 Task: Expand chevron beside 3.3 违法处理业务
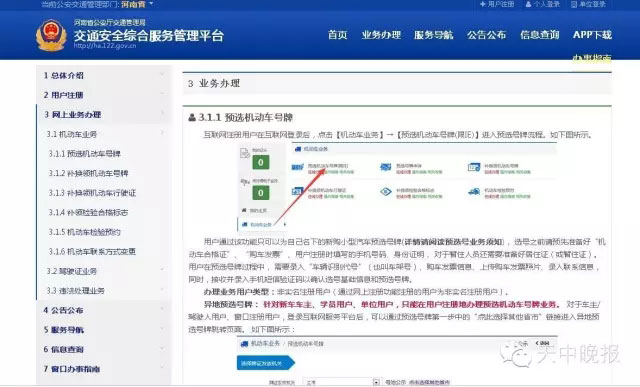[162, 289]
